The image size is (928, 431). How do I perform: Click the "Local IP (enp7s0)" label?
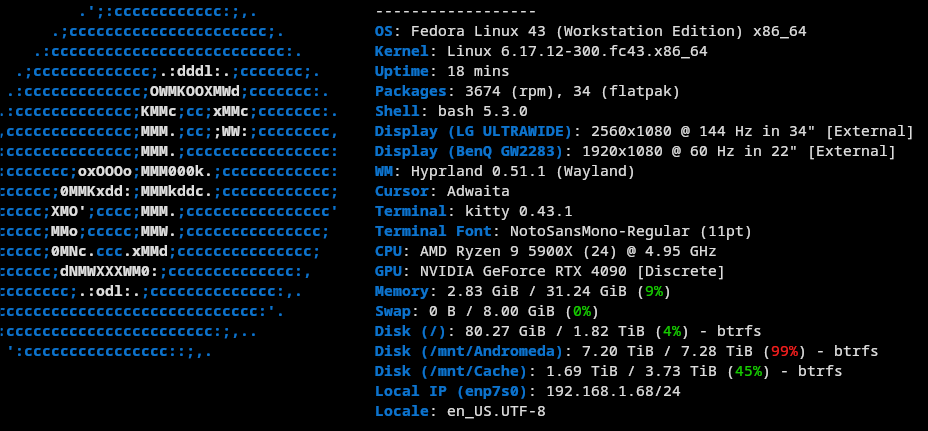pos(451,391)
